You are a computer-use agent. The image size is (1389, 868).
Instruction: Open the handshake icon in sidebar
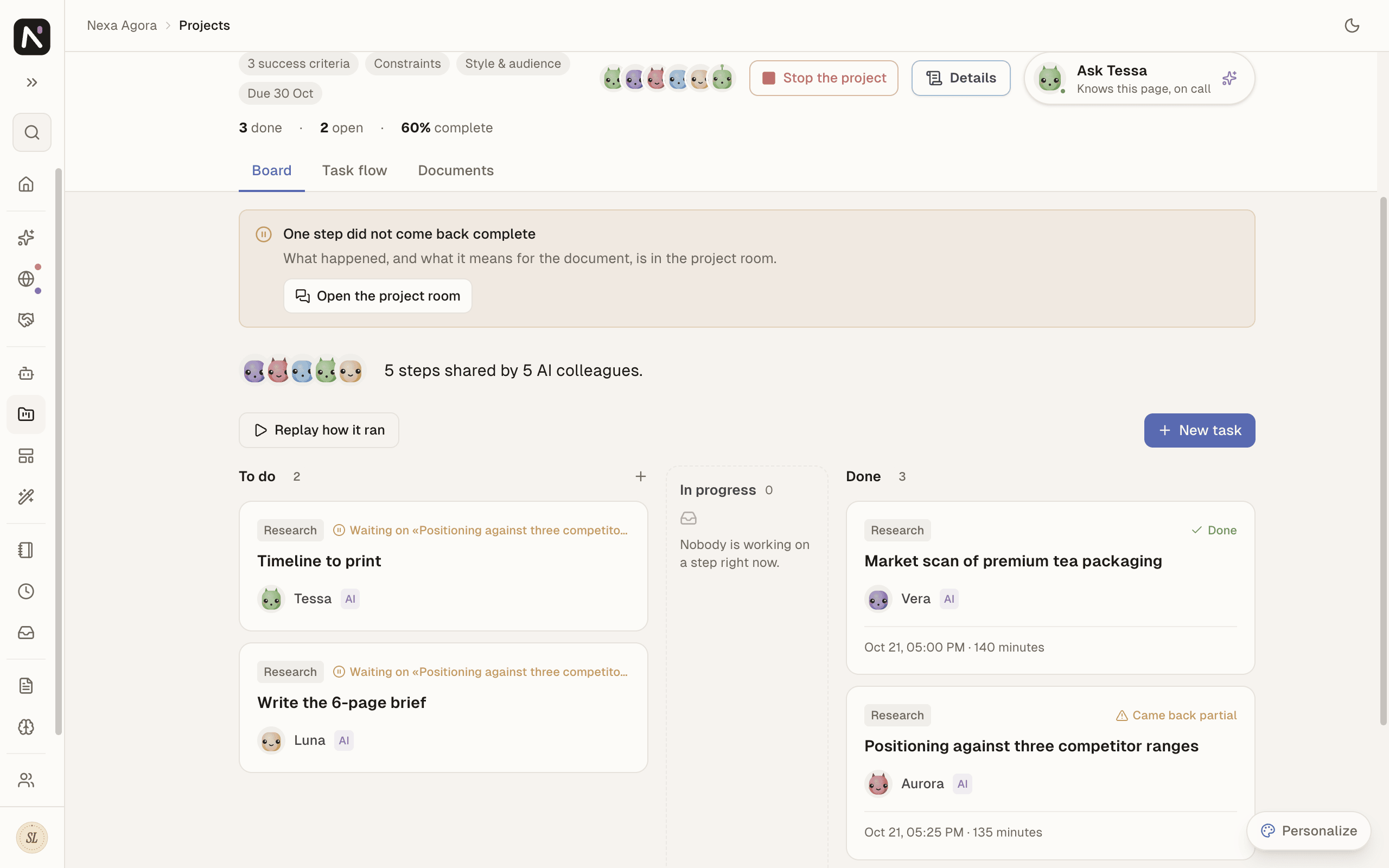click(x=27, y=320)
